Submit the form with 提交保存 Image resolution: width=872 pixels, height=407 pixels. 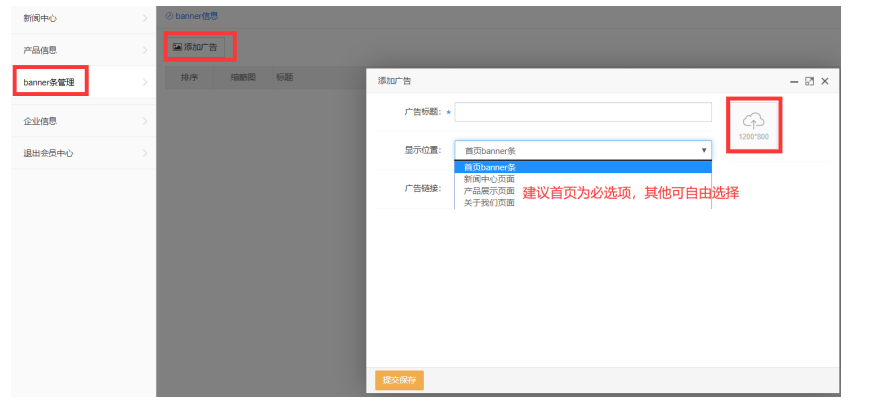pyautogui.click(x=399, y=380)
